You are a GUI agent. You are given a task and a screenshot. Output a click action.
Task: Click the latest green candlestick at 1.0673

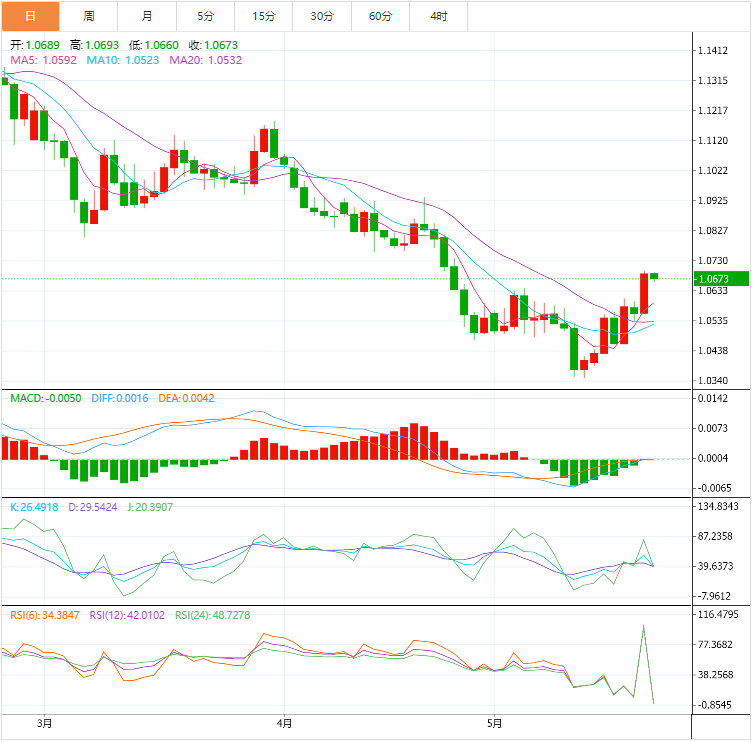[654, 276]
